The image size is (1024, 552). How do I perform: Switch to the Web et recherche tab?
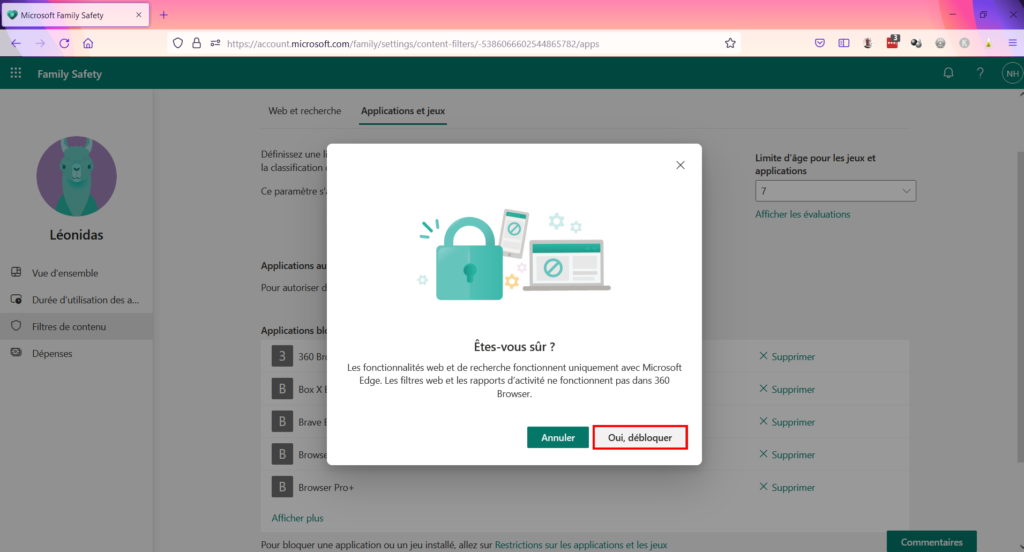pos(304,111)
